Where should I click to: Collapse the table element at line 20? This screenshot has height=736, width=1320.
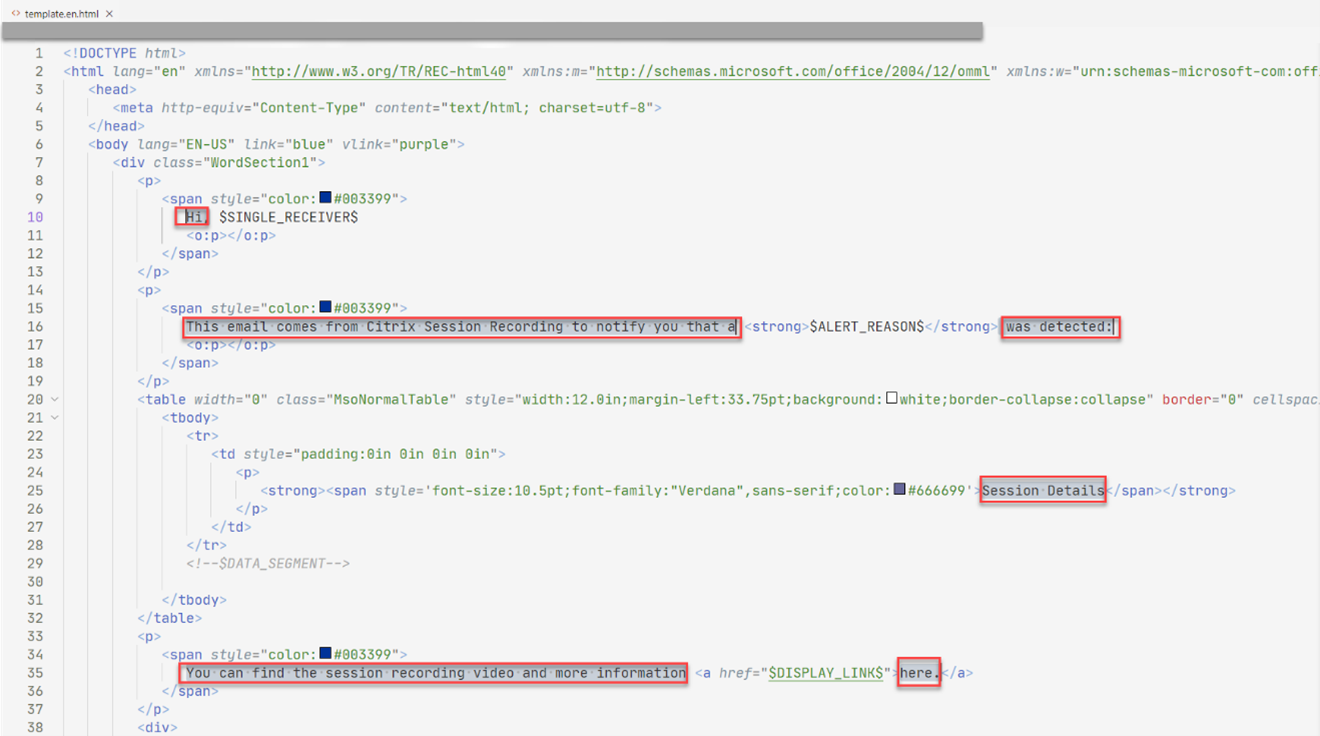54,399
